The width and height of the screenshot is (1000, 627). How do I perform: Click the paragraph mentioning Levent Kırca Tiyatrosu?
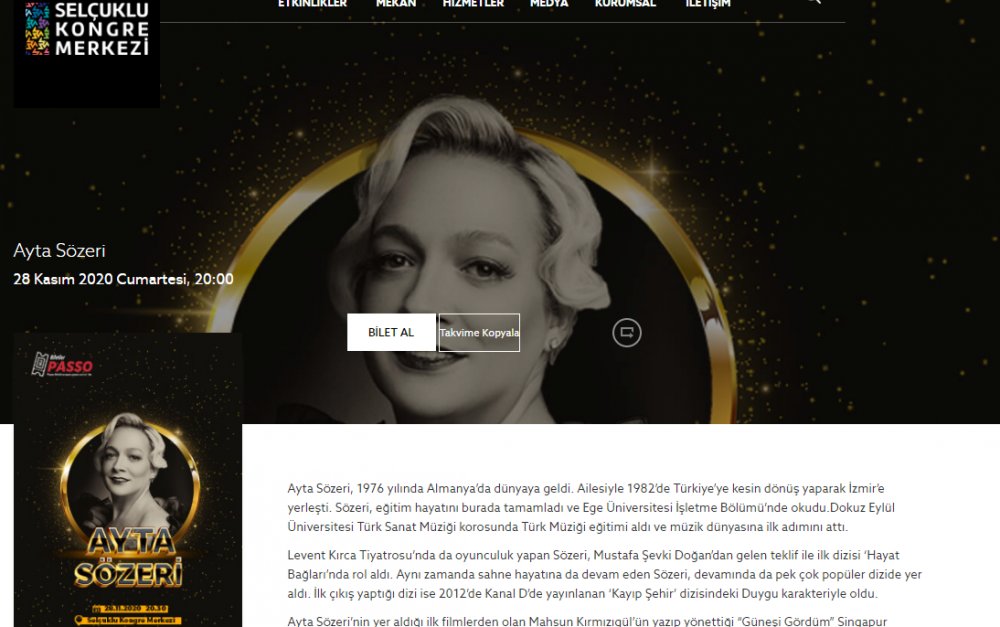(605, 574)
